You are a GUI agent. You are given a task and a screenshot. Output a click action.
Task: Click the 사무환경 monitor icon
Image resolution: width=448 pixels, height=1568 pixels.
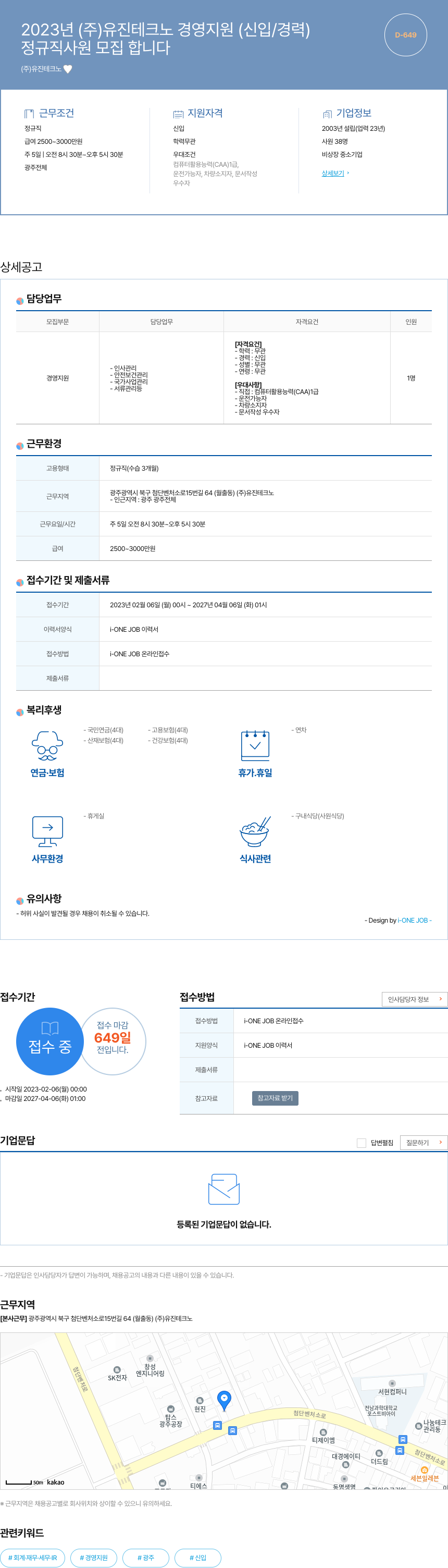pyautogui.click(x=47, y=831)
